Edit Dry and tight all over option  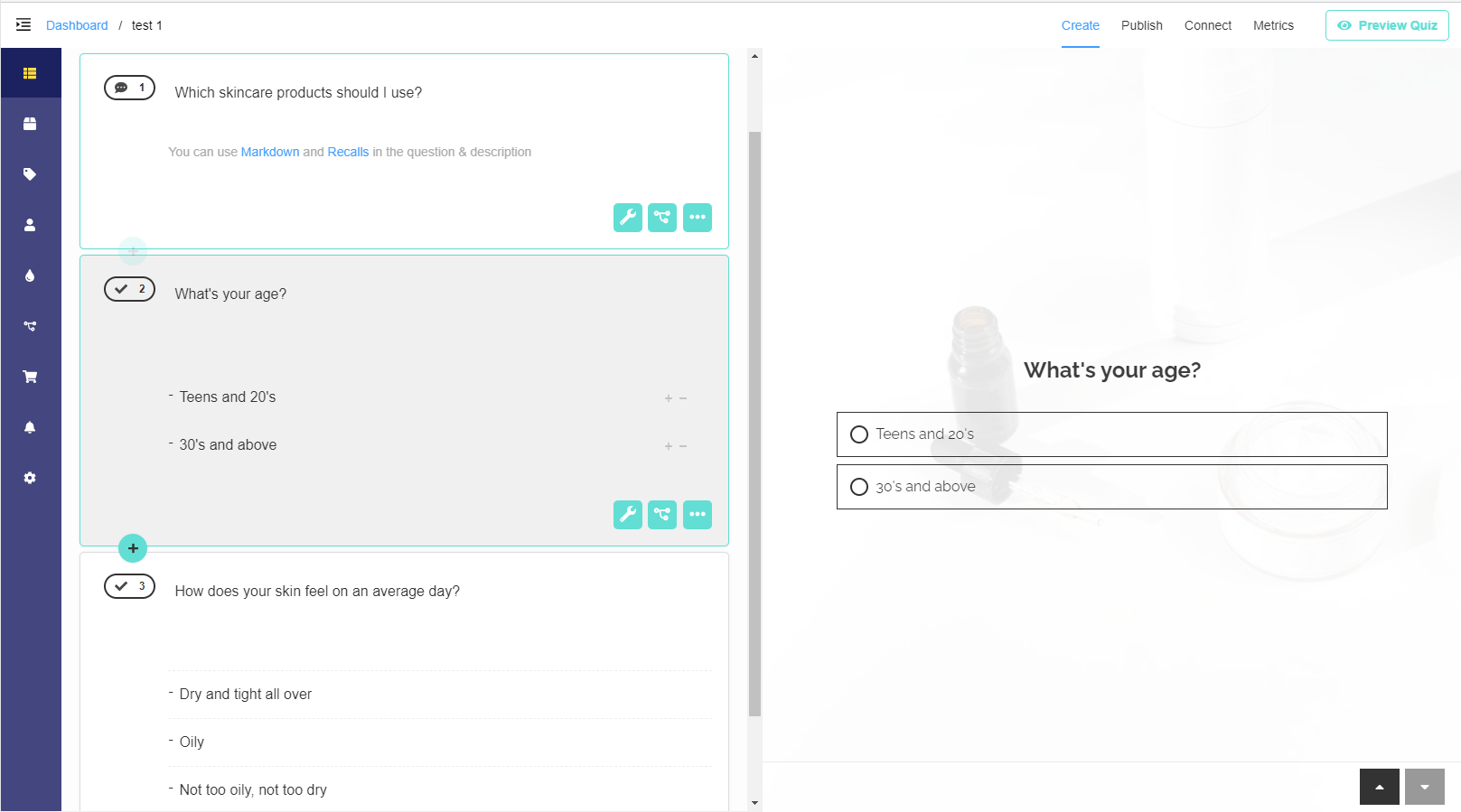246,694
